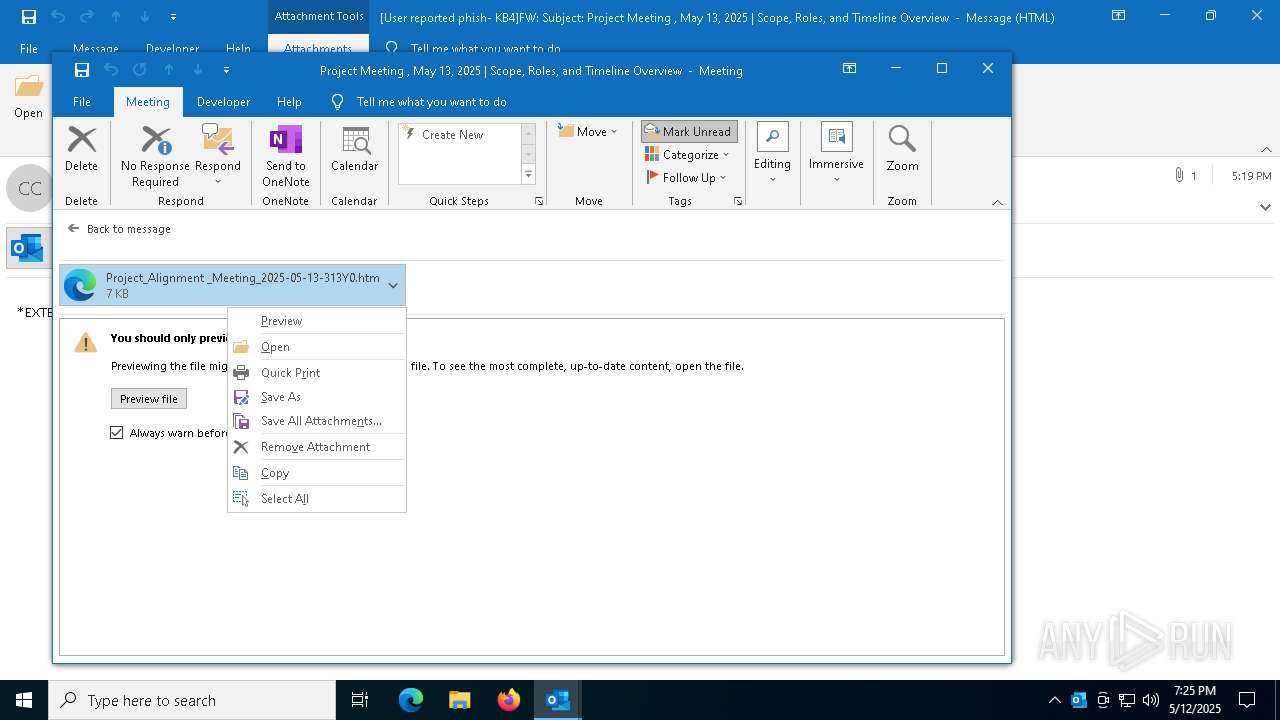Click the Outlook taskbar icon
Viewport: 1280px width, 720px height.
click(558, 700)
